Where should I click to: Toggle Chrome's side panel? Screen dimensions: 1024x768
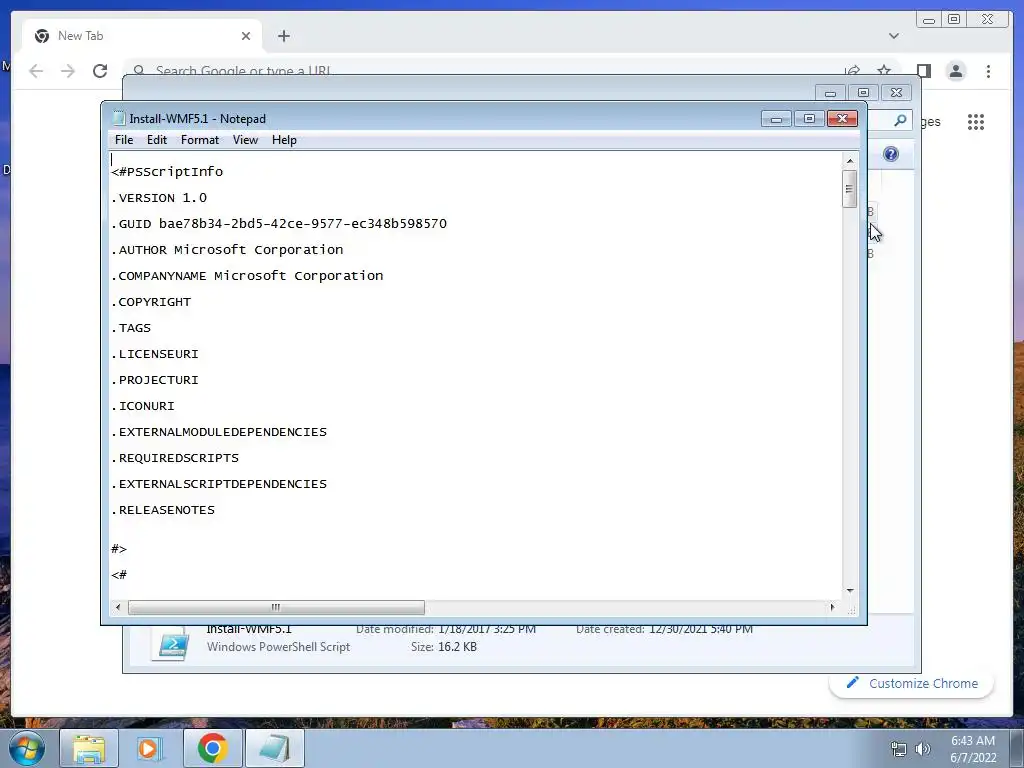(x=923, y=71)
